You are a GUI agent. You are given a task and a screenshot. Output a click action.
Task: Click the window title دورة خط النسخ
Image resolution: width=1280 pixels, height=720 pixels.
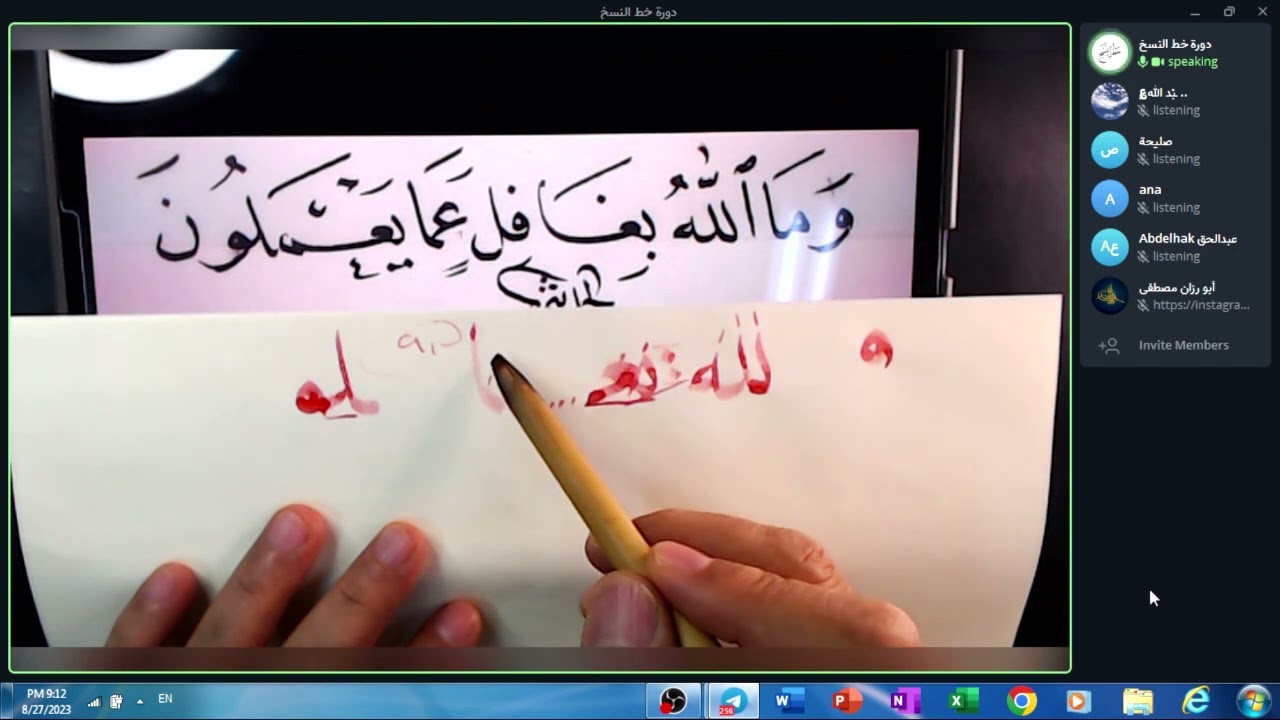[x=638, y=12]
